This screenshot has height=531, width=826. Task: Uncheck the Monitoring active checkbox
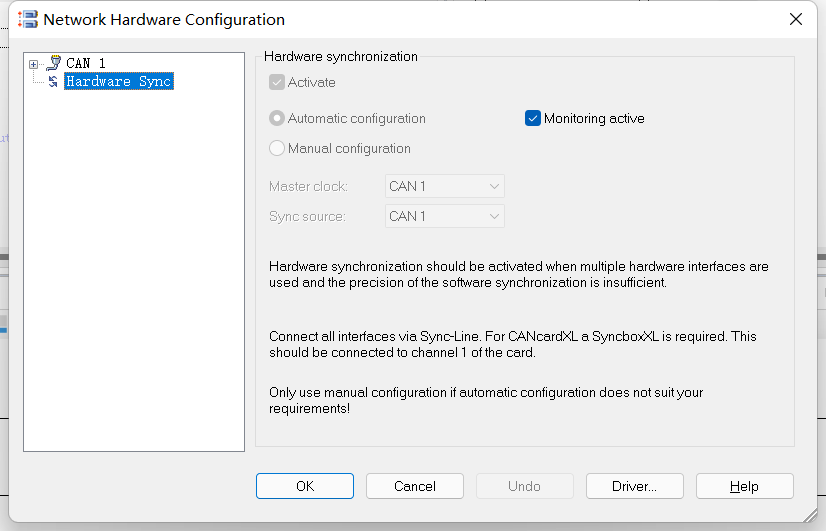coord(533,118)
